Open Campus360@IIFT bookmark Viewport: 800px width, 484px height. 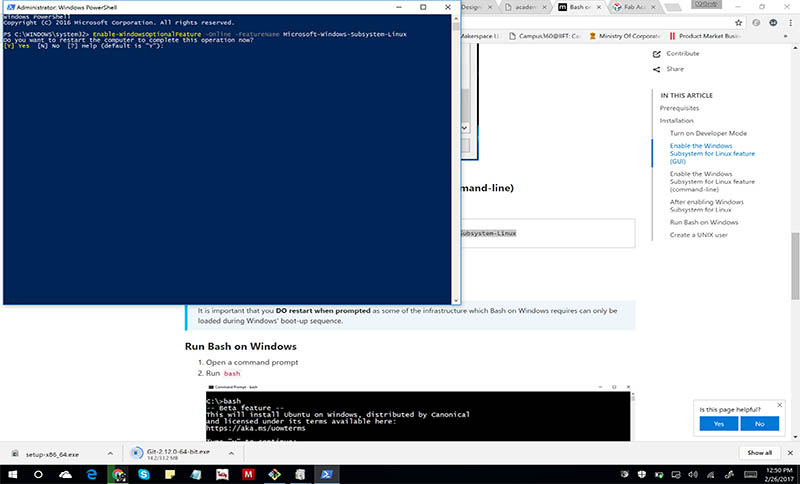tap(544, 36)
